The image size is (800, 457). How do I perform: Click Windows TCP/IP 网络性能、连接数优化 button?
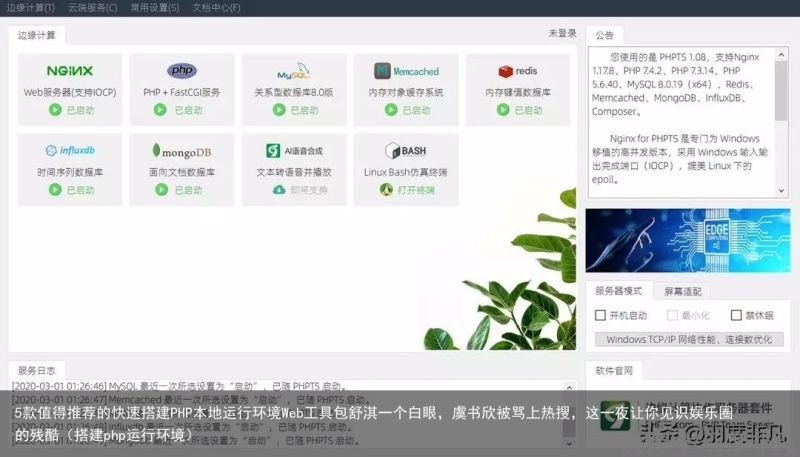(689, 339)
